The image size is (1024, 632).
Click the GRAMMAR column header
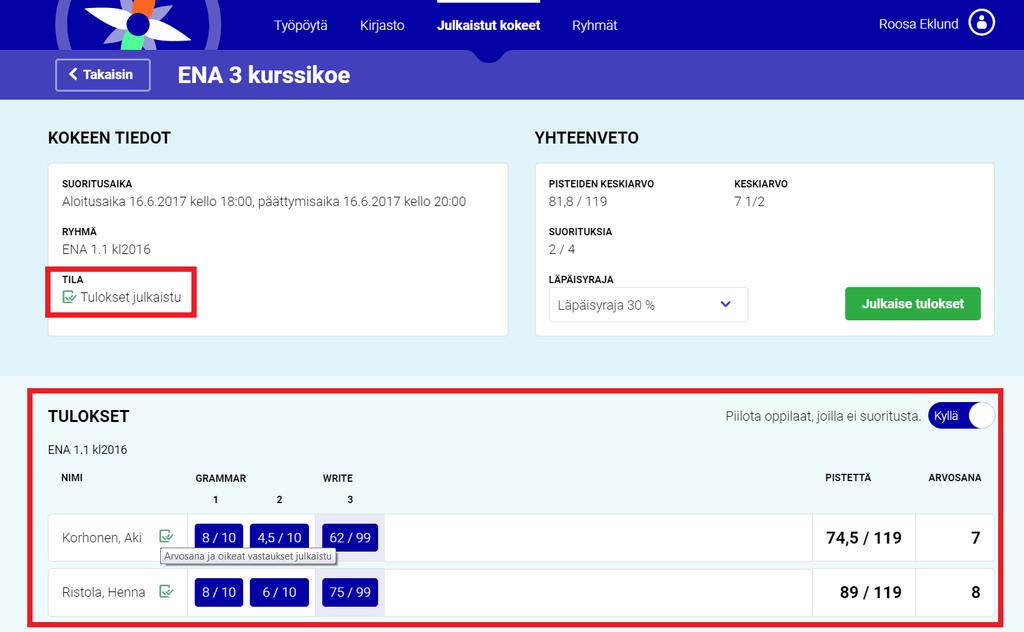pyautogui.click(x=221, y=479)
